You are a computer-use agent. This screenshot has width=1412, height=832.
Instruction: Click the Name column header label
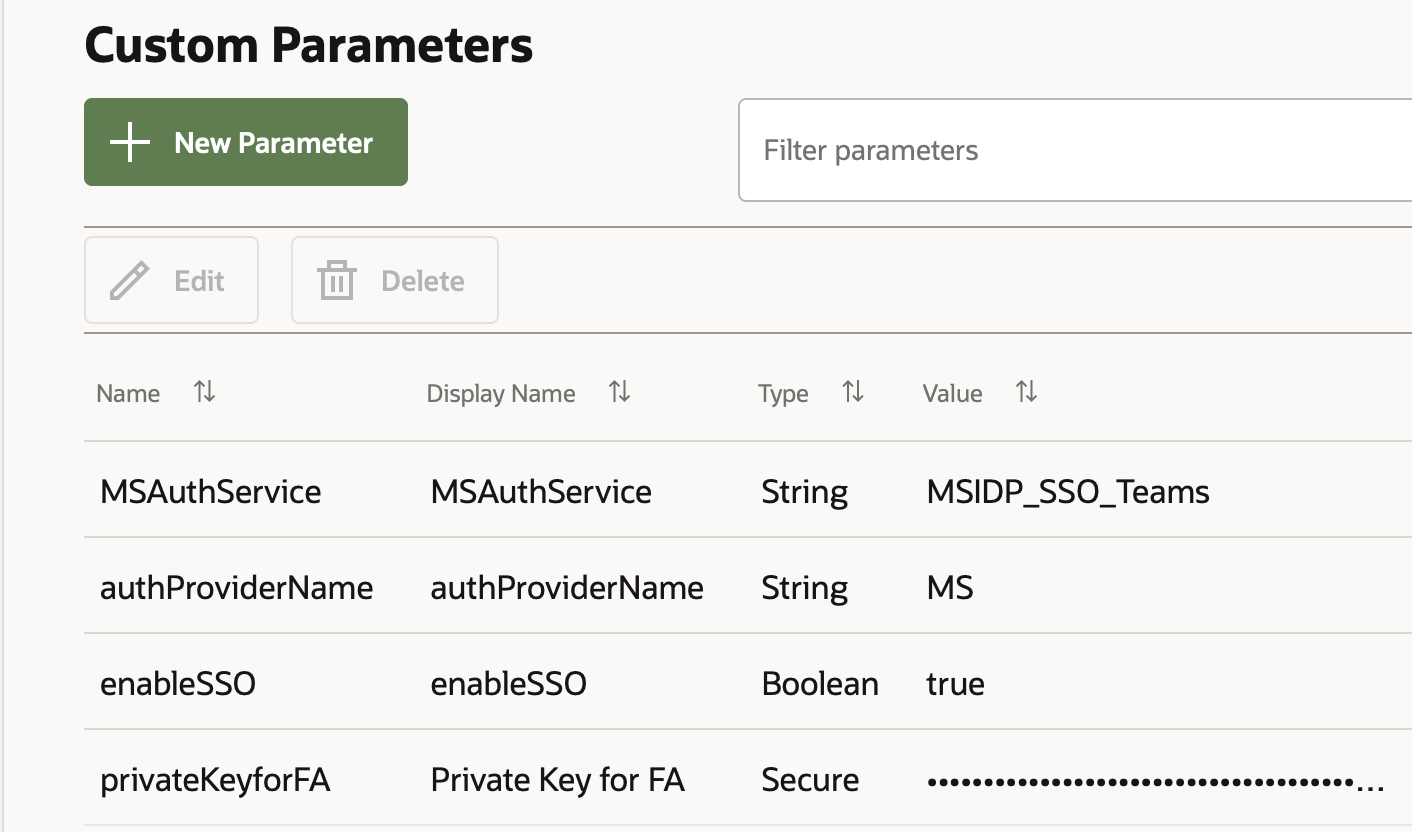[x=128, y=394]
